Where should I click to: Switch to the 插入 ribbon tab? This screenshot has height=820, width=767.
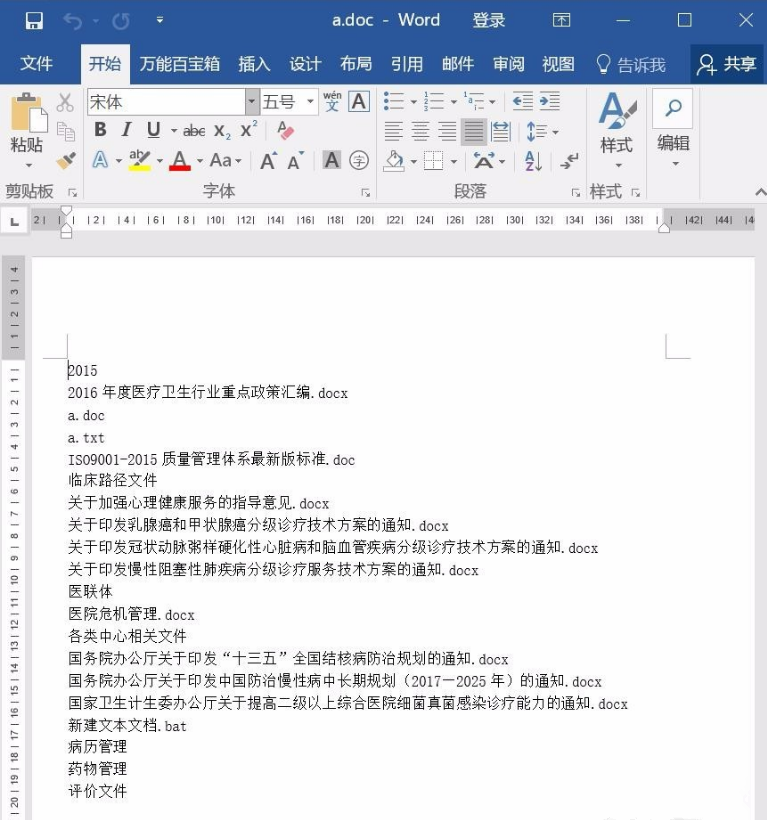tap(254, 64)
